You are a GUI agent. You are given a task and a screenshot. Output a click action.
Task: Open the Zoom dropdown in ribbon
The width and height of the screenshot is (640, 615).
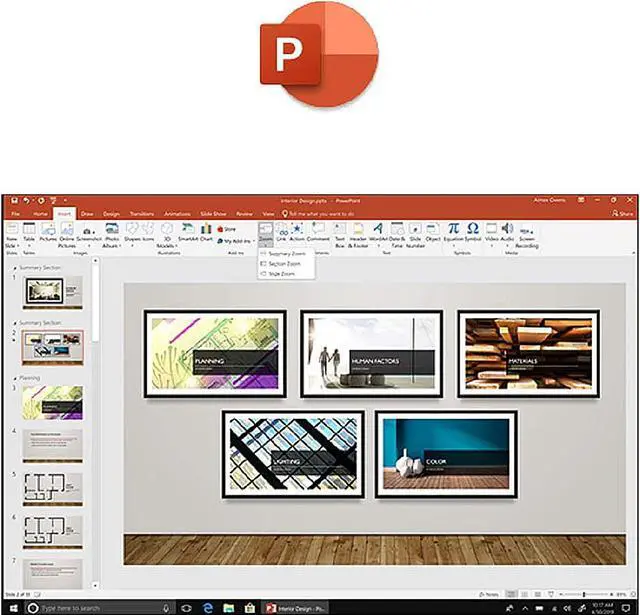click(265, 234)
